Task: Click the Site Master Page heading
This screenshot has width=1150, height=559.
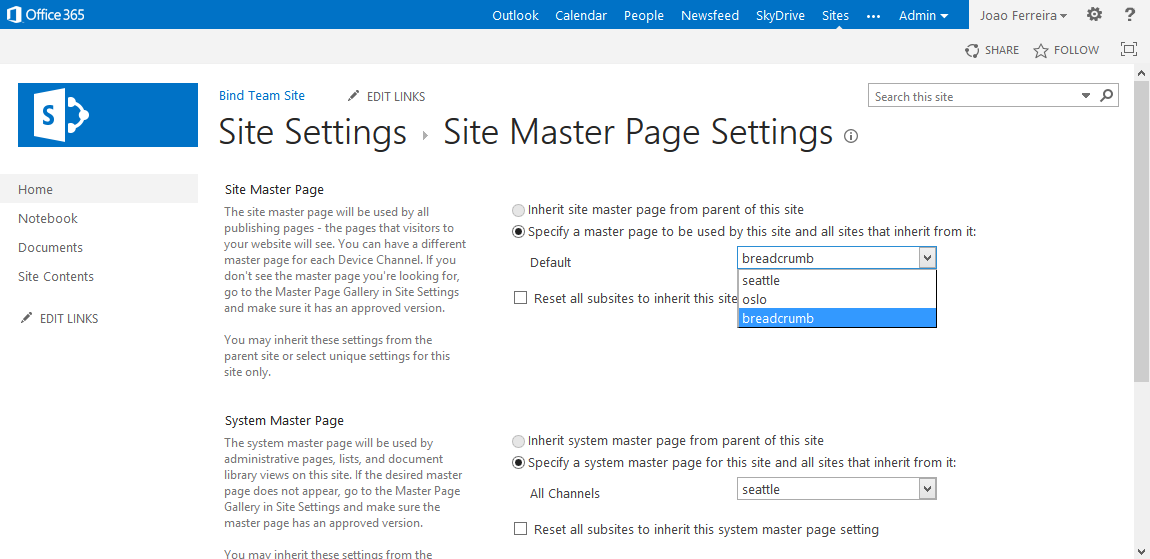Action: pos(274,189)
